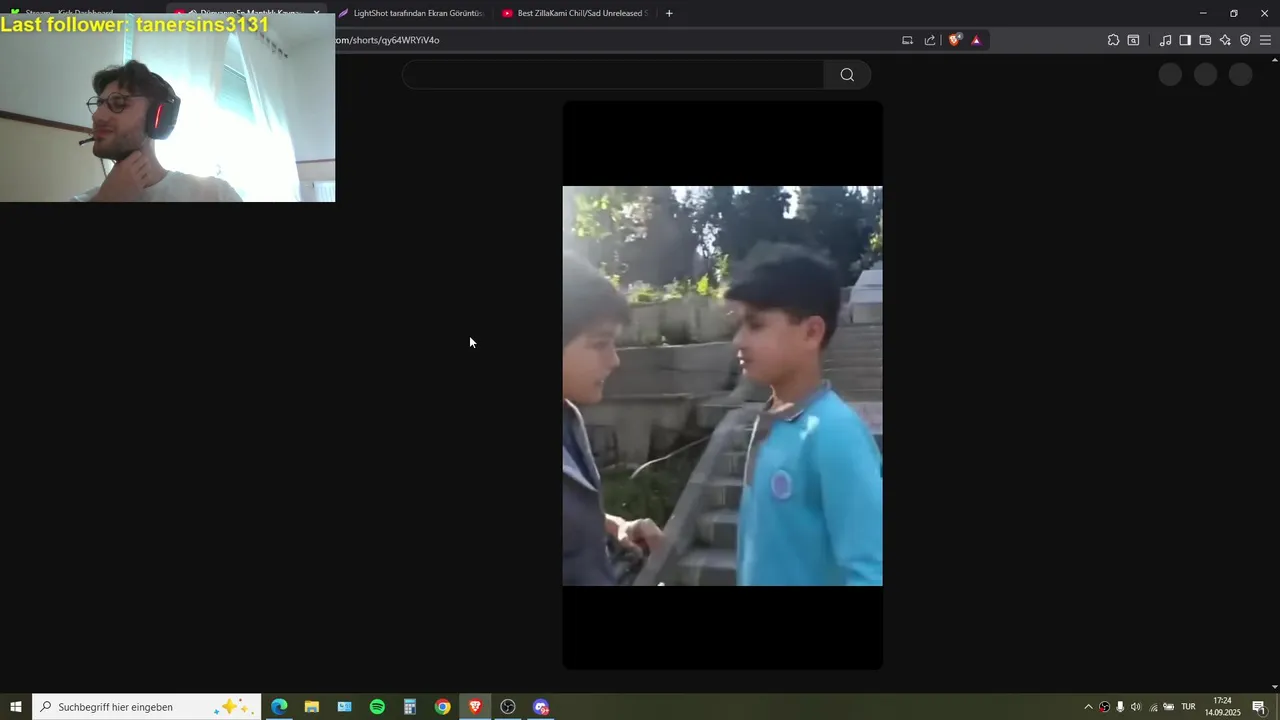Switch to the LightShot tarafından Ekran Görüntüsü tab
Viewport: 1280px width, 720px height.
click(411, 13)
